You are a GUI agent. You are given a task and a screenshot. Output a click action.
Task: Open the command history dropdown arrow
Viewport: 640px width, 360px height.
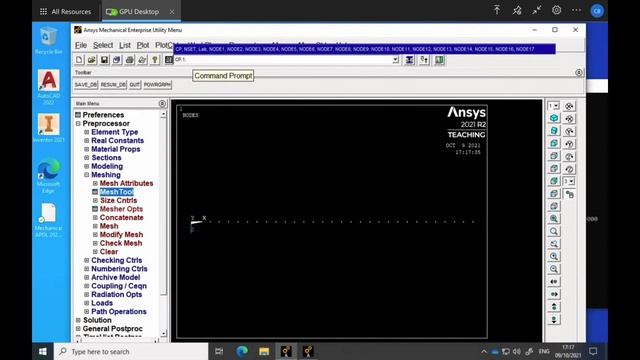[x=396, y=60]
